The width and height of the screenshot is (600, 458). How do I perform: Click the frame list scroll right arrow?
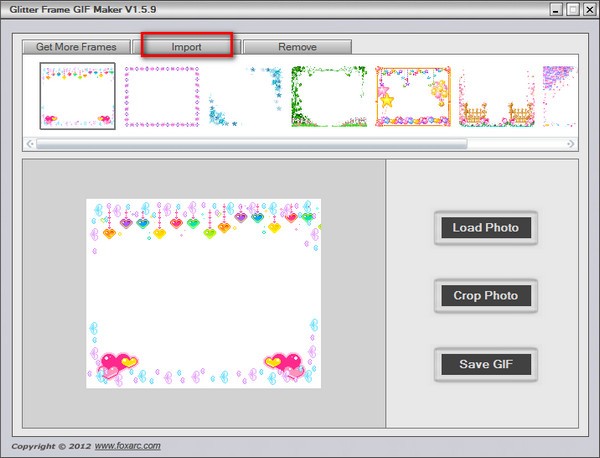pyautogui.click(x=571, y=144)
